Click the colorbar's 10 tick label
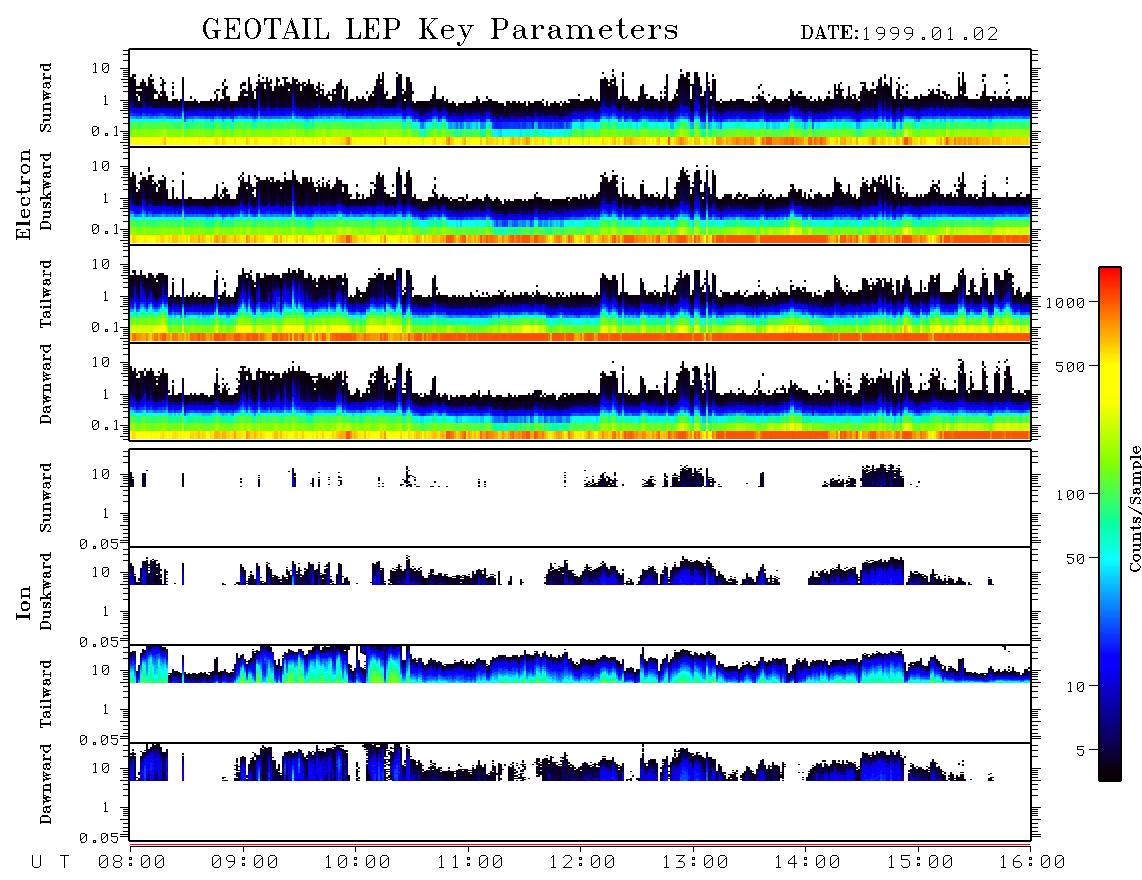1142x880 pixels. 1076,686
